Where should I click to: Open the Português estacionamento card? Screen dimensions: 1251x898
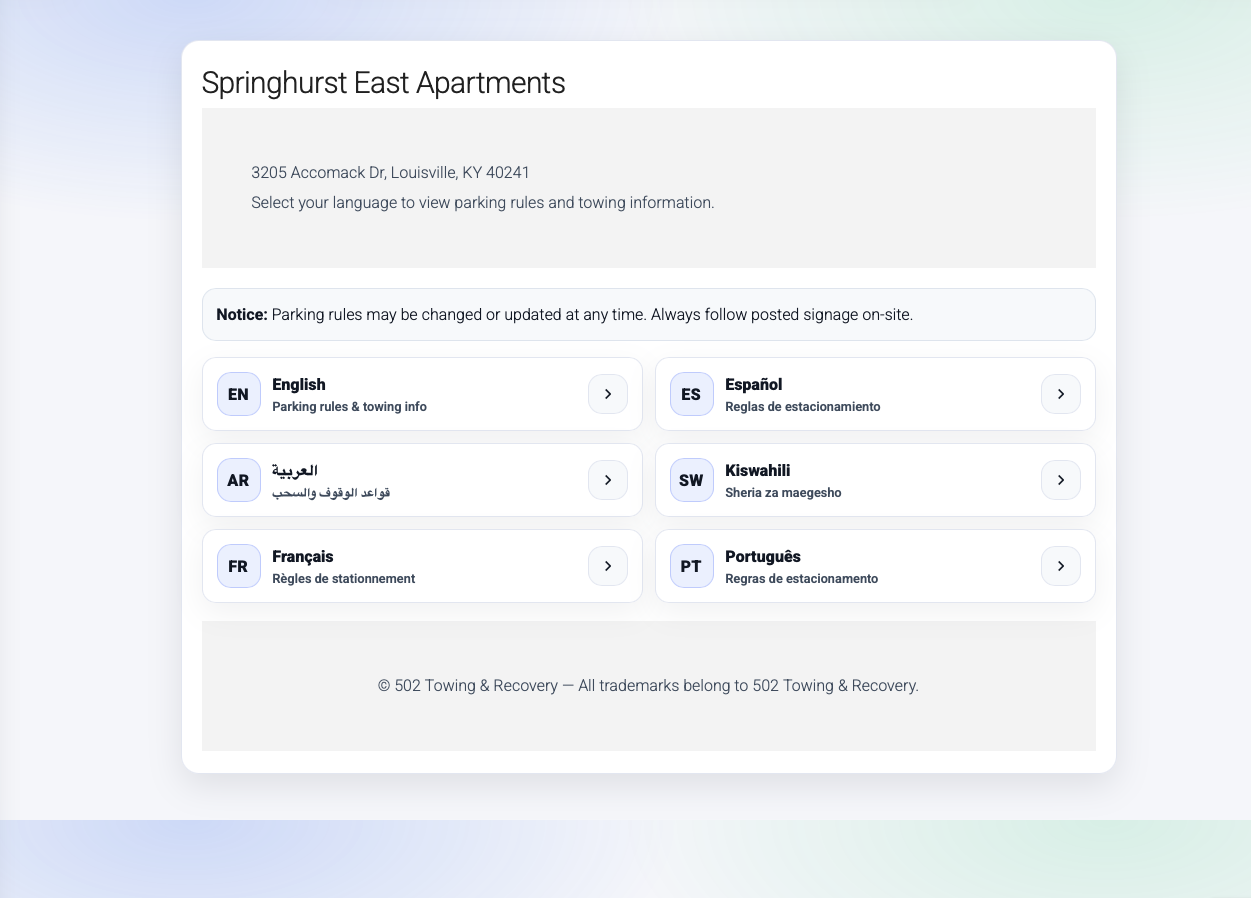point(875,566)
